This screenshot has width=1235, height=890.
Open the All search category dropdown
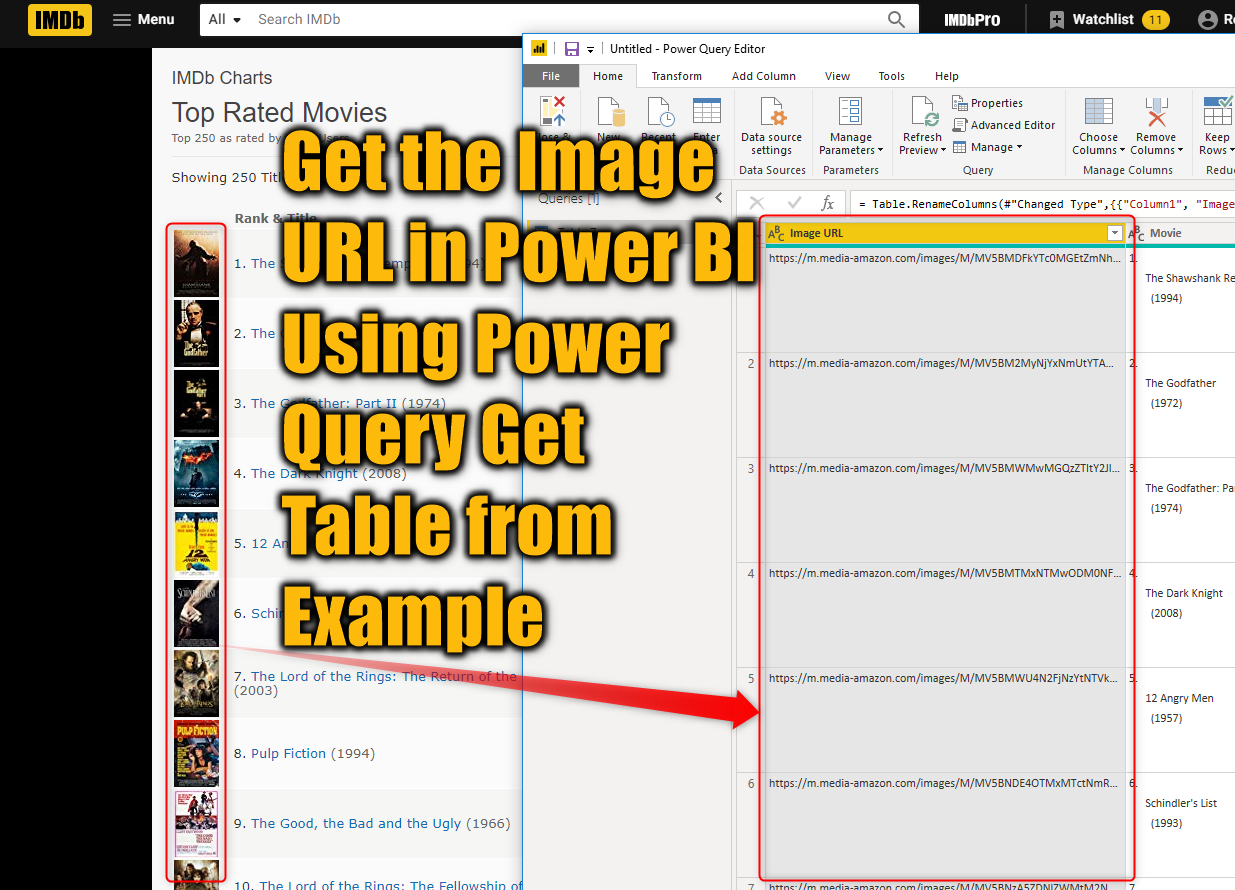(x=224, y=19)
